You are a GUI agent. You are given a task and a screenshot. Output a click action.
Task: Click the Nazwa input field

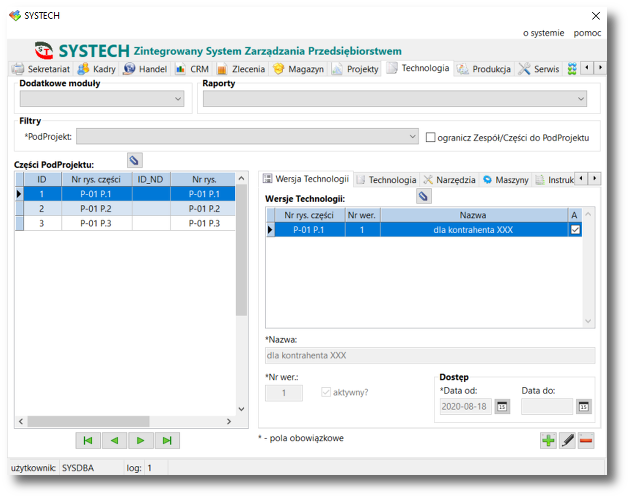[430, 355]
